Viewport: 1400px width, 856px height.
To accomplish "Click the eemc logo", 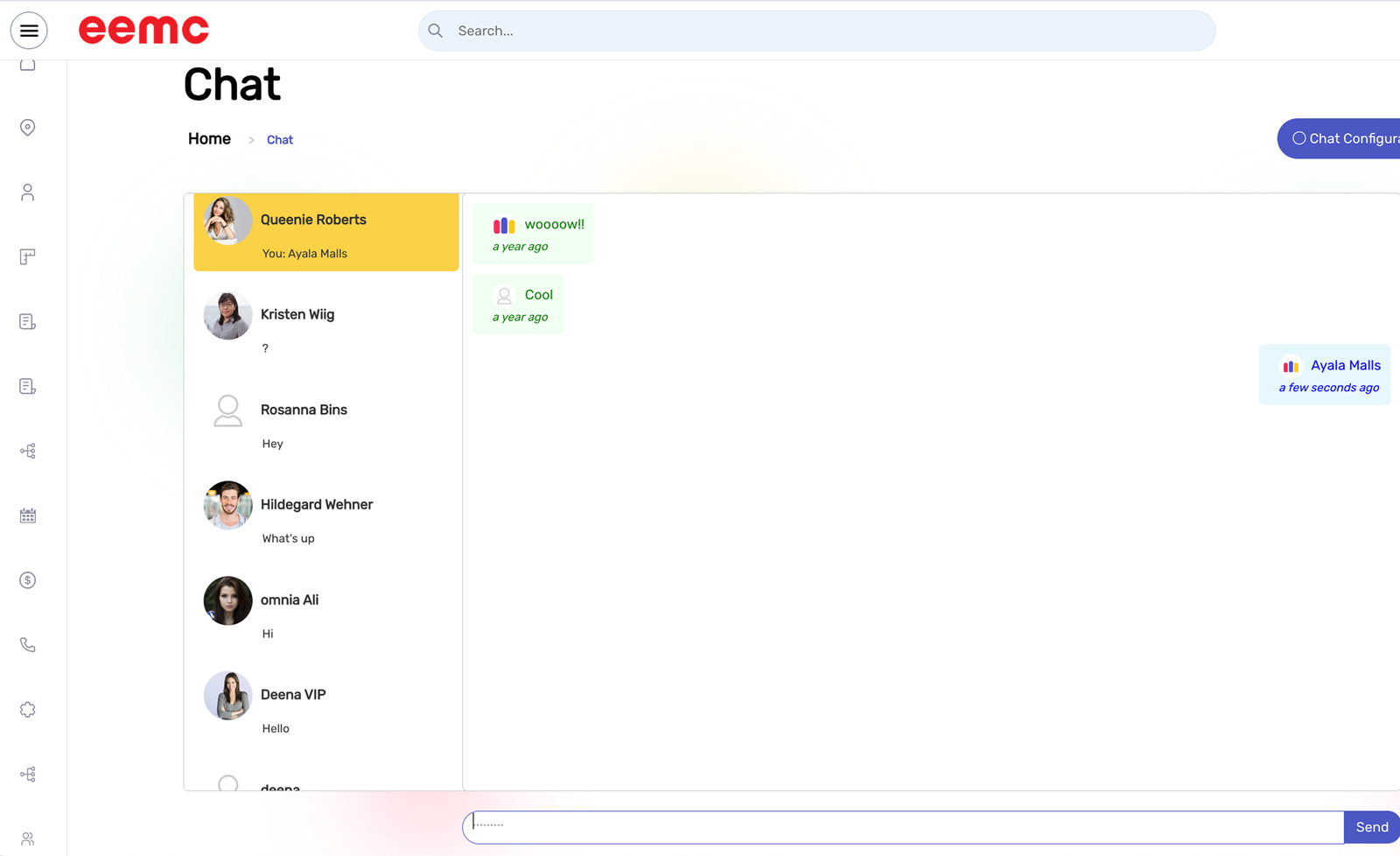I will click(x=143, y=31).
